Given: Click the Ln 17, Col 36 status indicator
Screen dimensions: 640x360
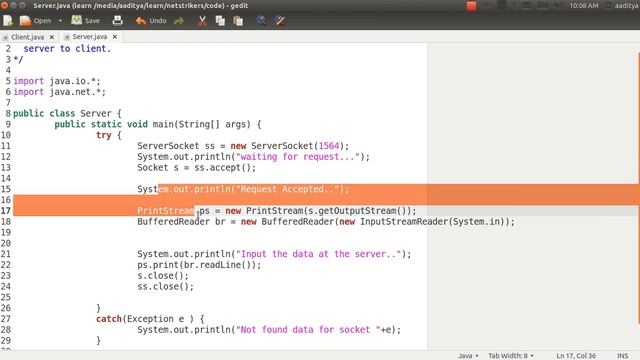Looking at the screenshot, I should click(x=576, y=356).
